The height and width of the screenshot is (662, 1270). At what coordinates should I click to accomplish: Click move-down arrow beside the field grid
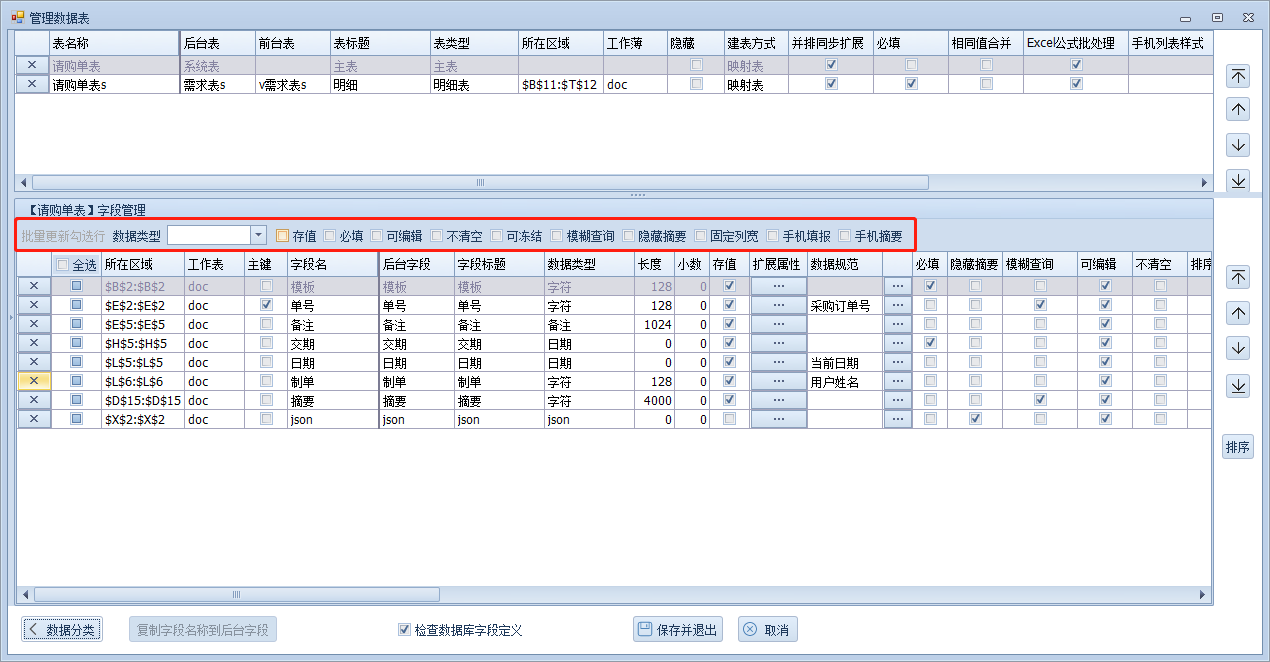(1238, 348)
